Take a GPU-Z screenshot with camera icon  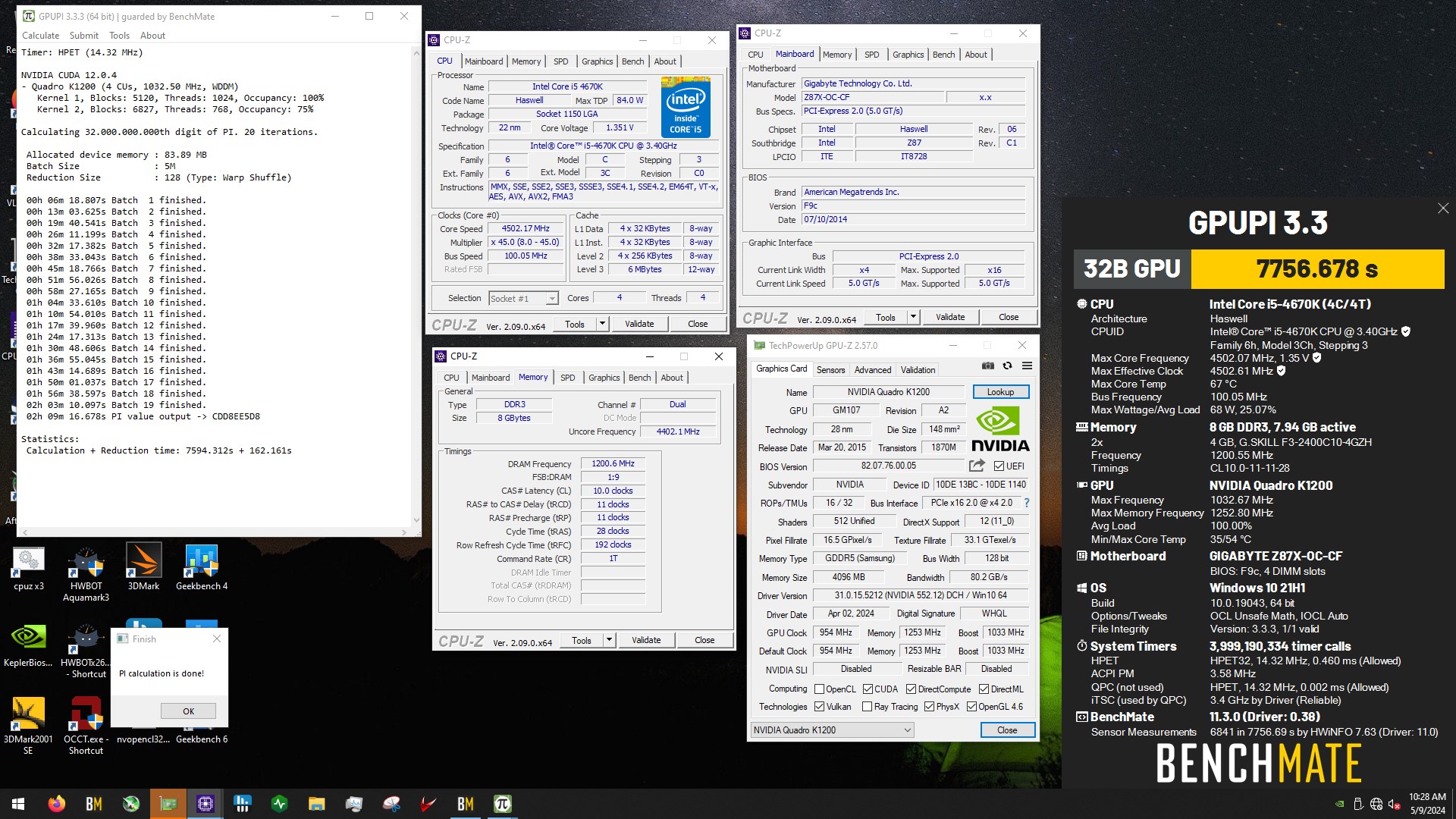tap(987, 366)
